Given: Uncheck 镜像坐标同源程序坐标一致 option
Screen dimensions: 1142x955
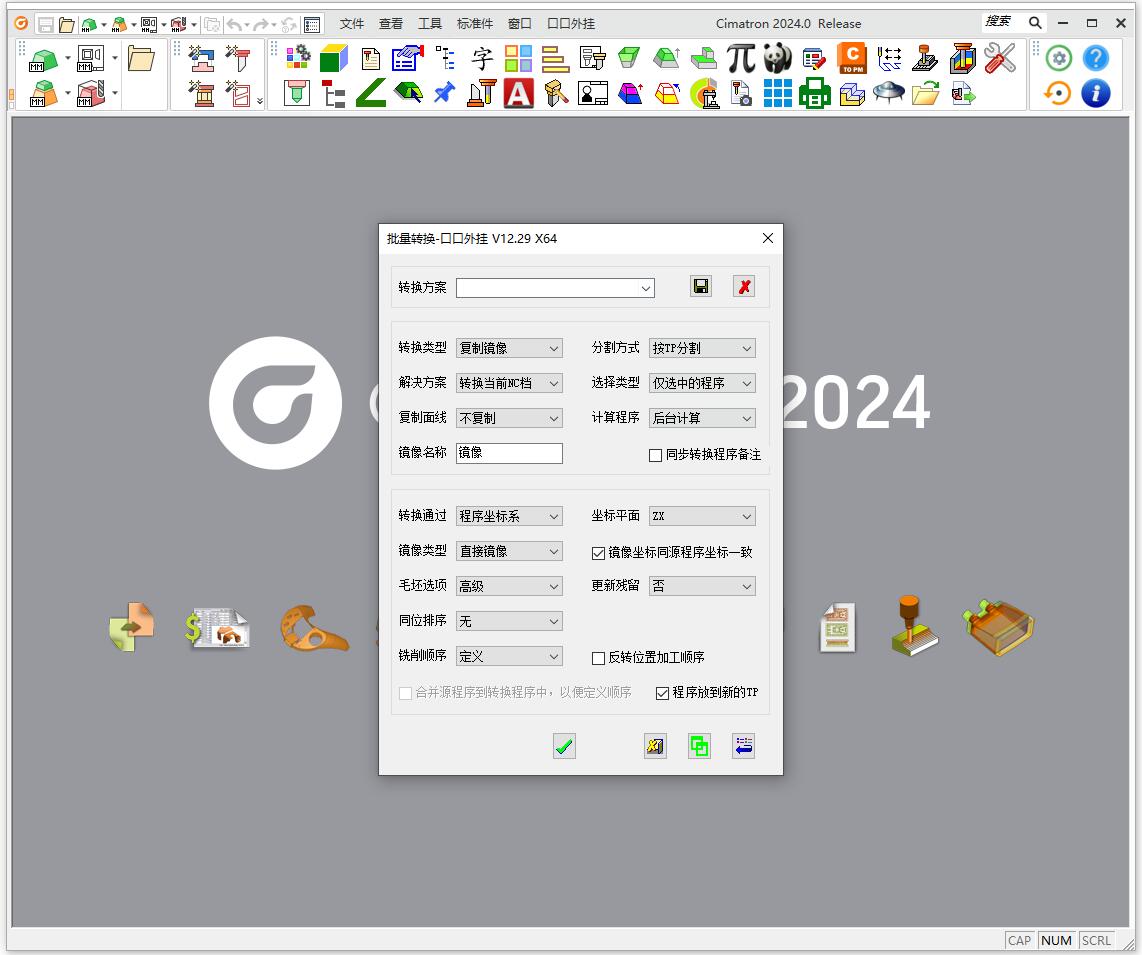Looking at the screenshot, I should [x=599, y=552].
